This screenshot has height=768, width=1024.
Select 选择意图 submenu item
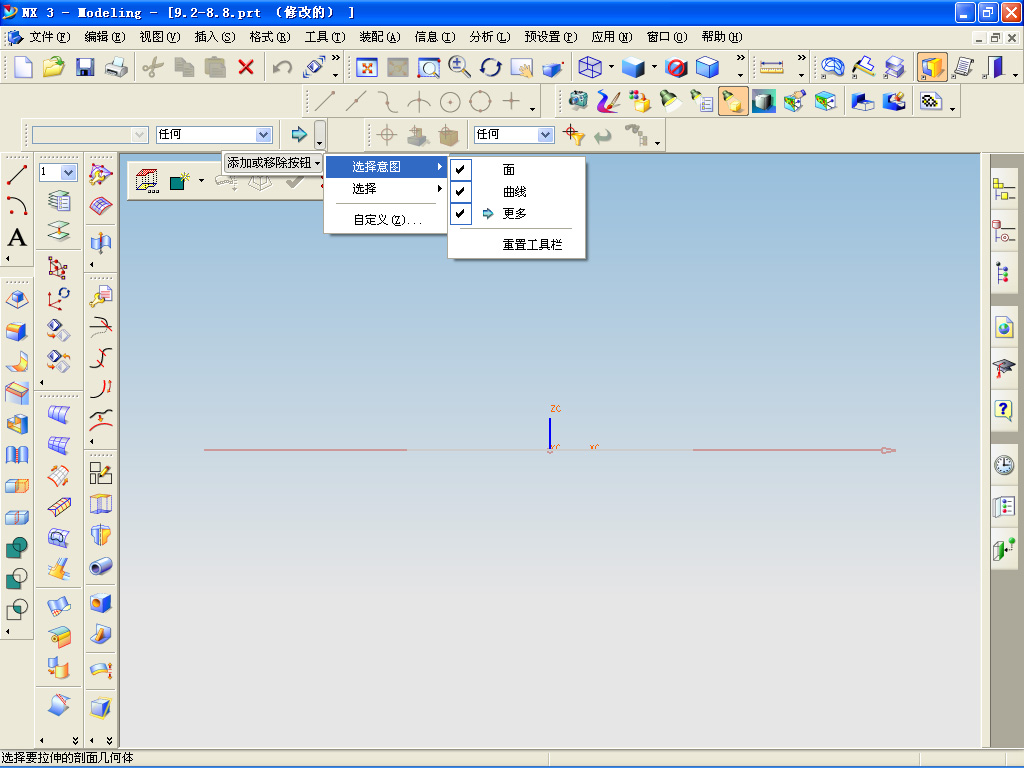386,167
